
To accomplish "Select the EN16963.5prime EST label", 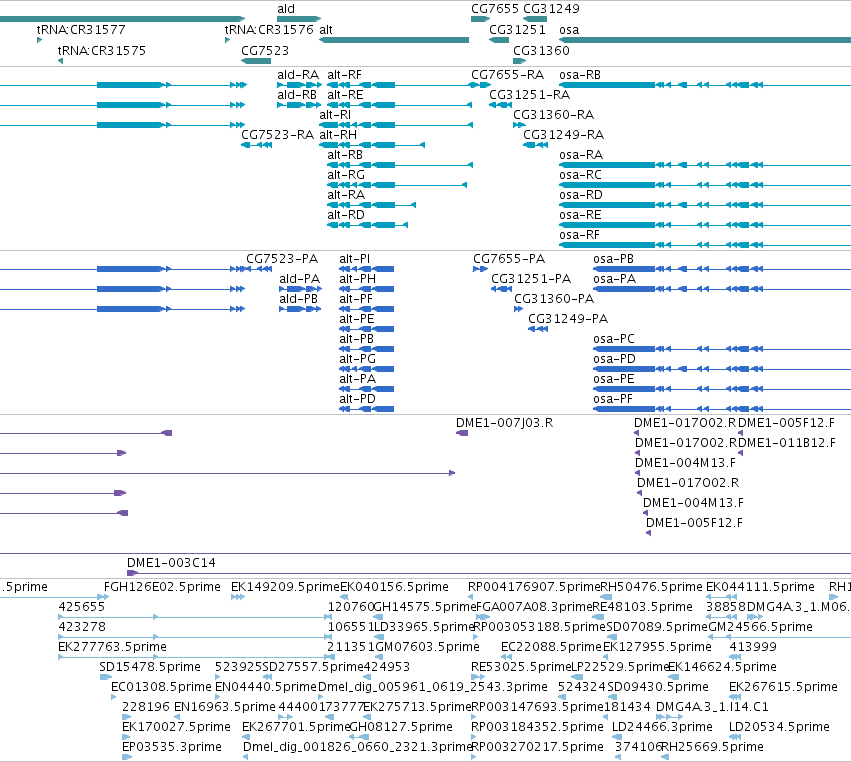I will coord(225,707).
